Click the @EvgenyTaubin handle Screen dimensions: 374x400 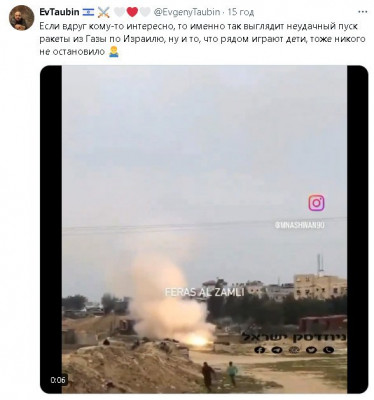[x=187, y=12]
